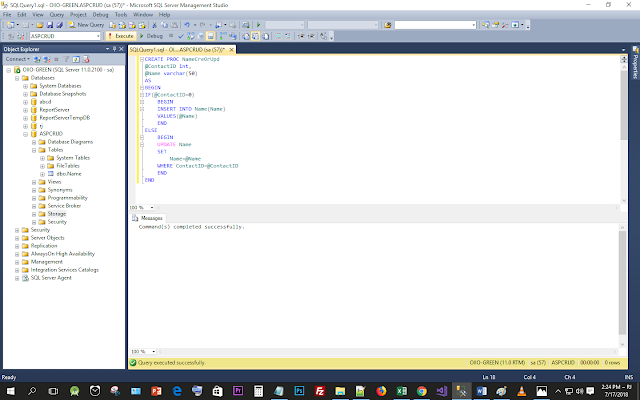Collapse the CREATE PROC code block
This screenshot has width=640, height=400.
(142, 59)
